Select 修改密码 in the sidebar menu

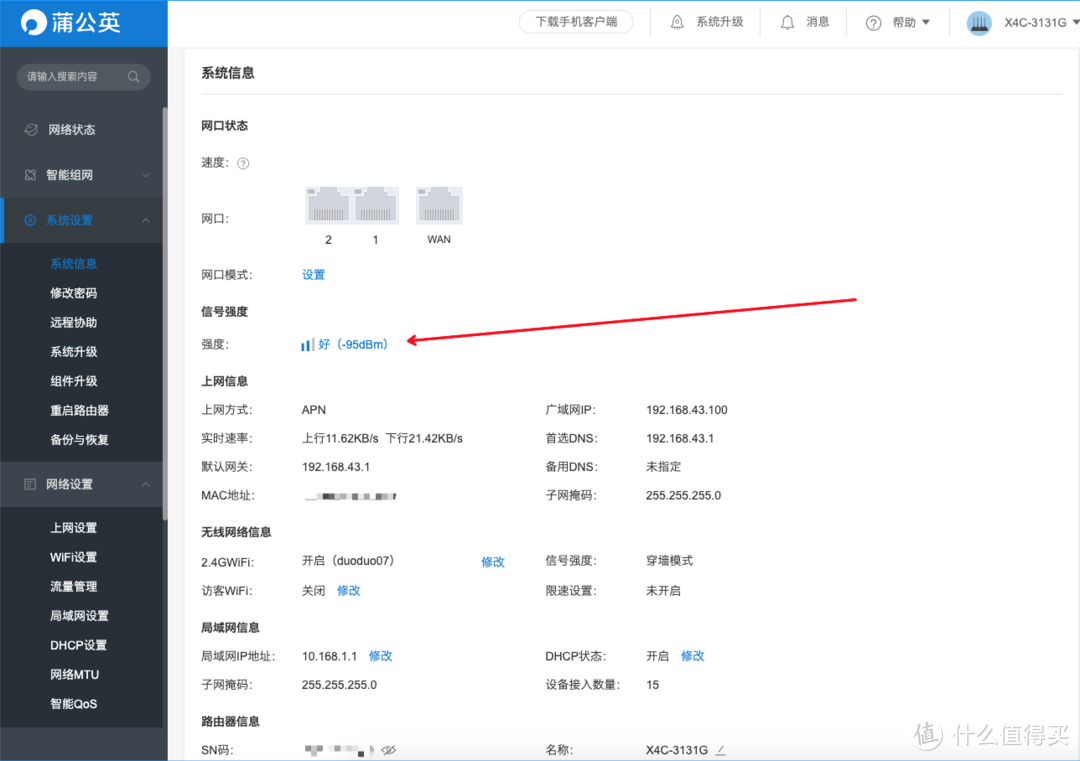(x=74, y=292)
